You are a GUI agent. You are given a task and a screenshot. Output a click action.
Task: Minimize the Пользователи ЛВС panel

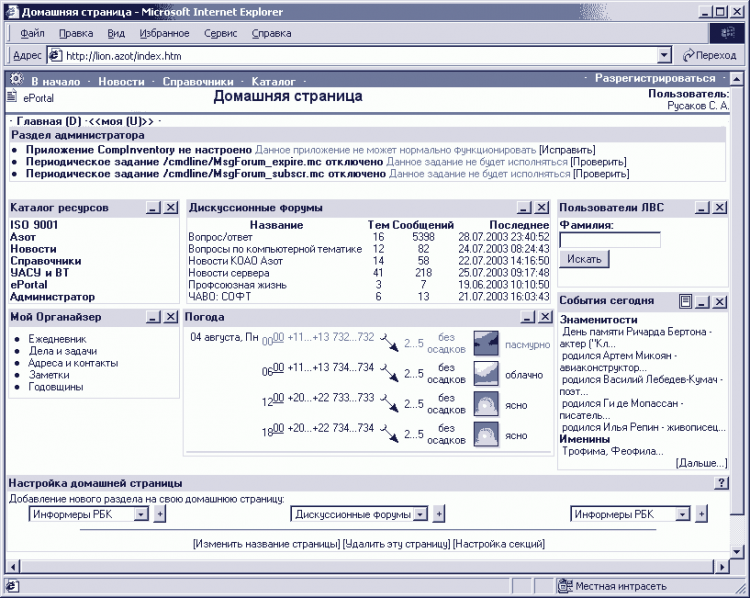pyautogui.click(x=702, y=208)
